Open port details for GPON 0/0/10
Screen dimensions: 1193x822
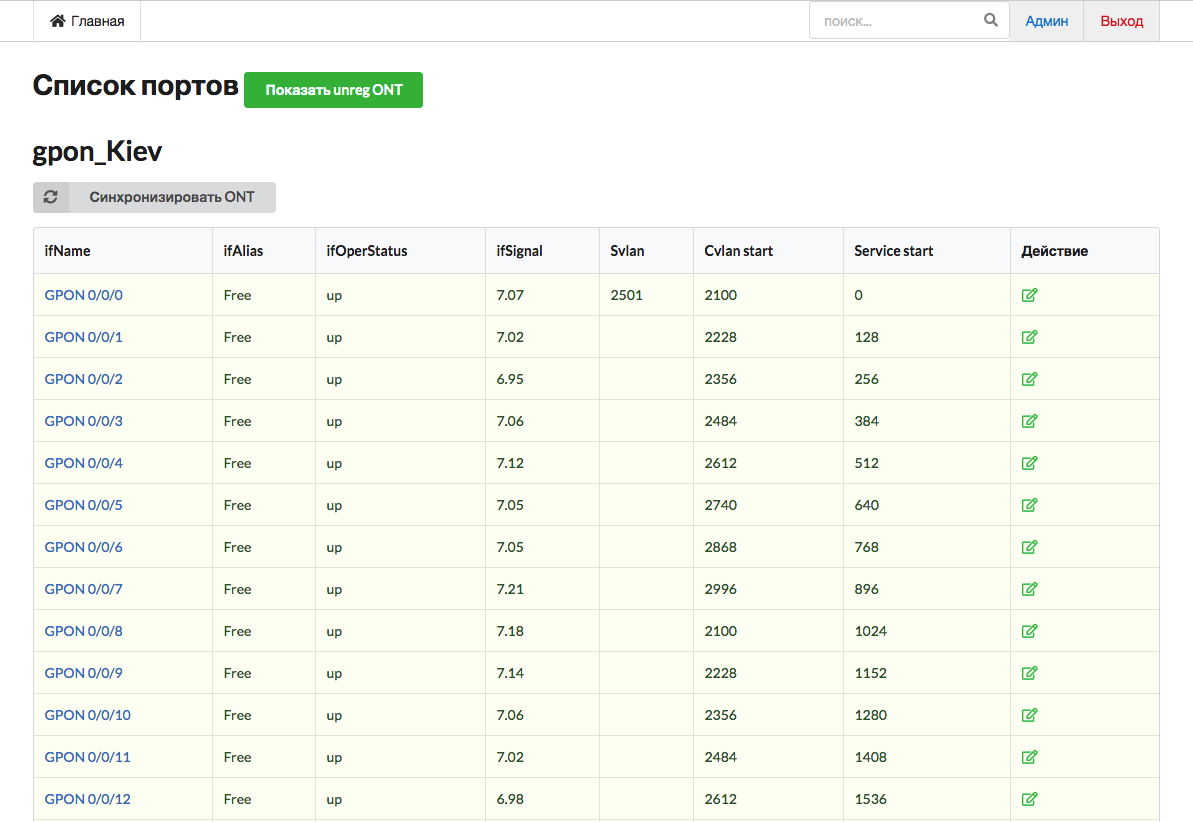(87, 714)
